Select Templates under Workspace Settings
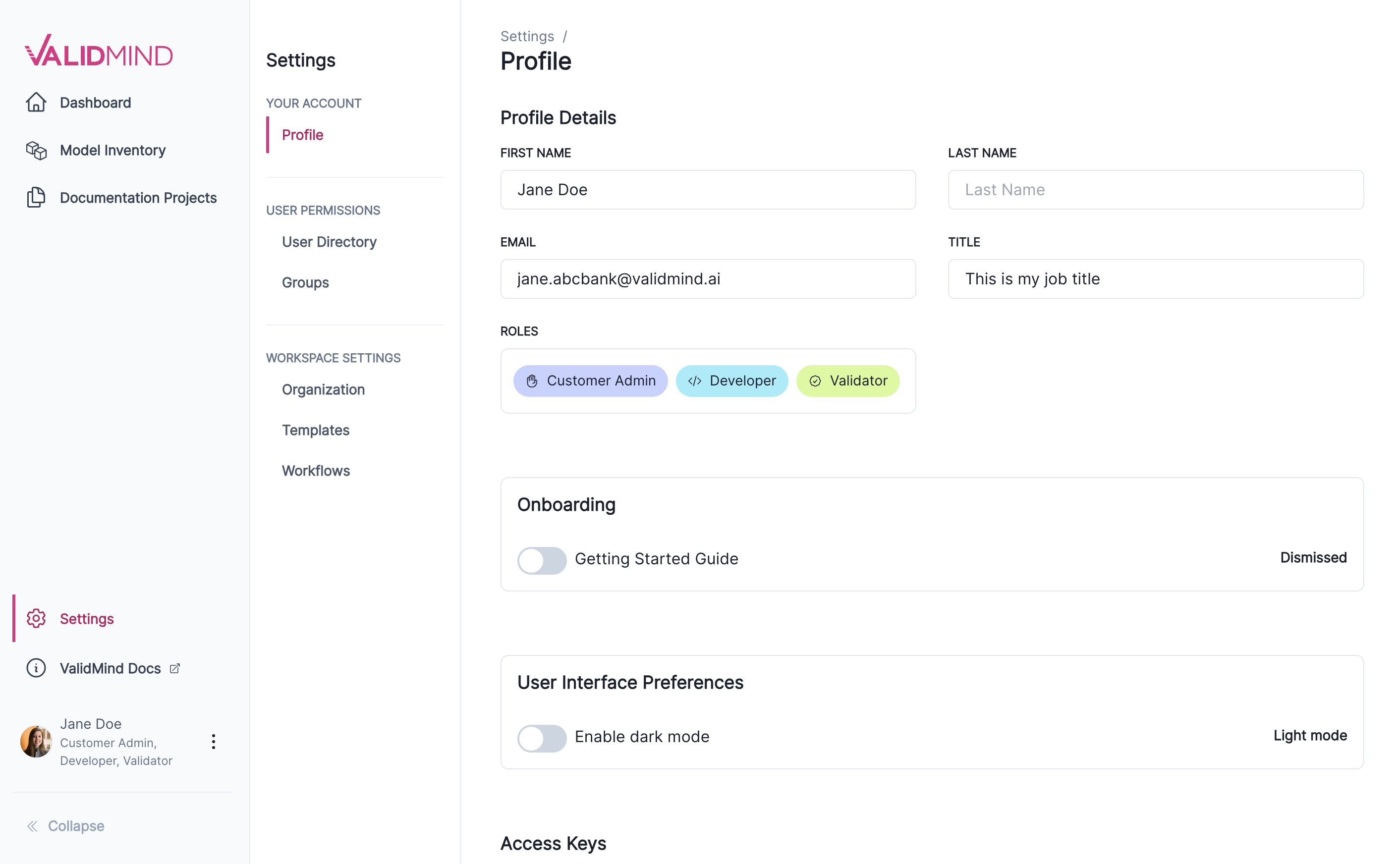Viewport: 1400px width, 864px height. pos(315,430)
